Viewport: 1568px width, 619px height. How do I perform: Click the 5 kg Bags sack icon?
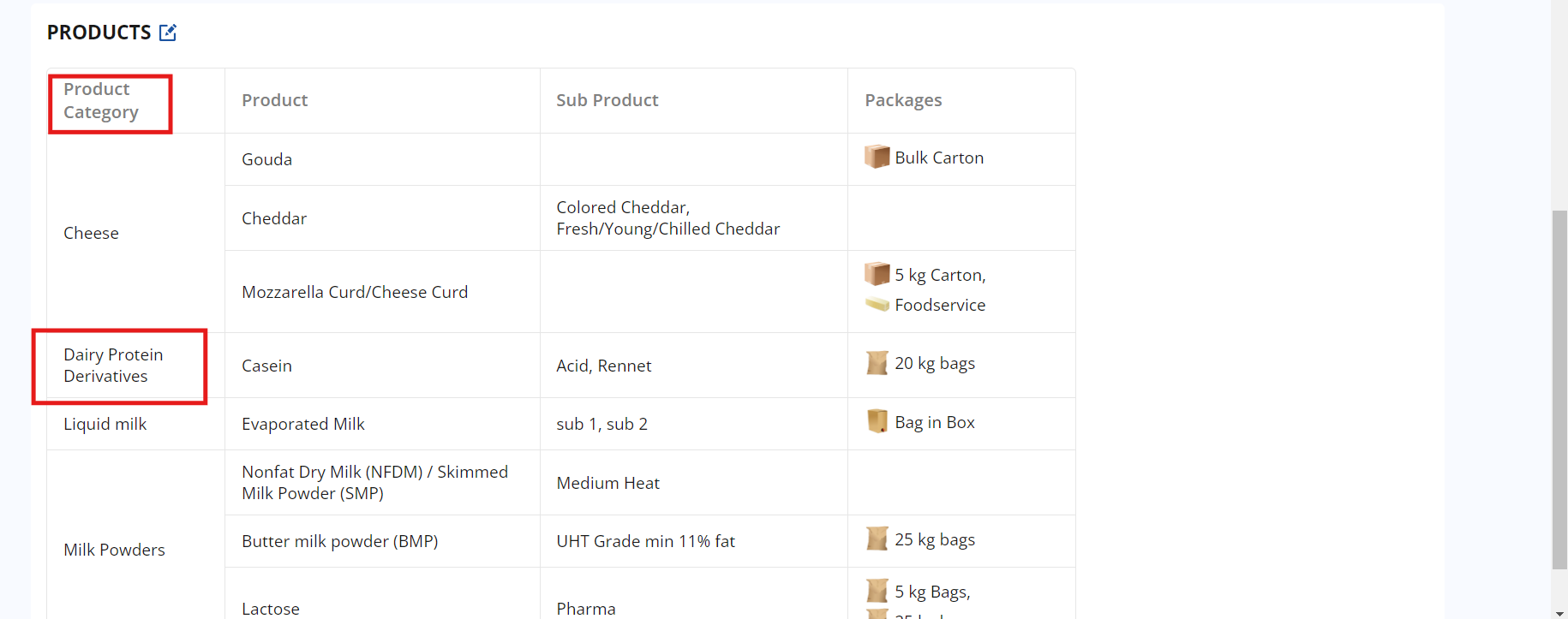[x=877, y=591]
